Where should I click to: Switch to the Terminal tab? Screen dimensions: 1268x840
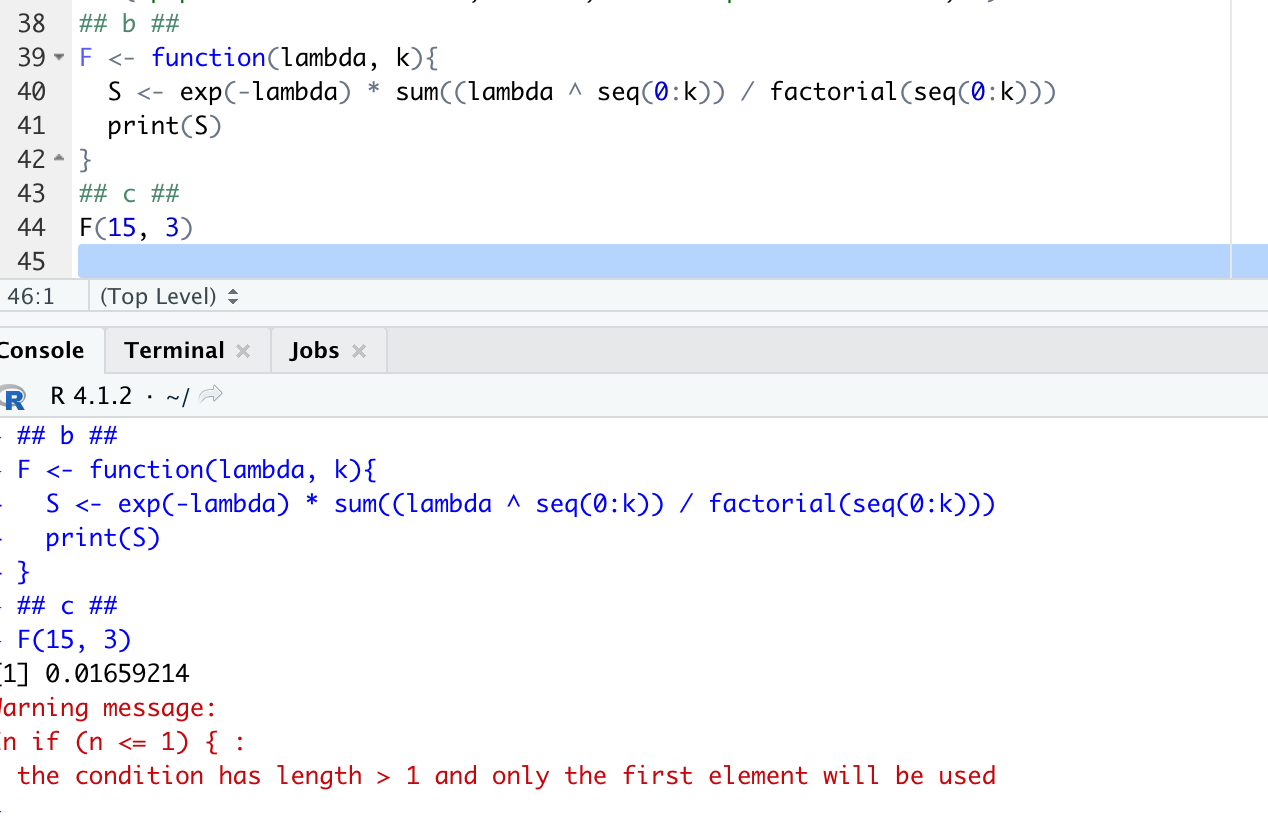[174, 350]
